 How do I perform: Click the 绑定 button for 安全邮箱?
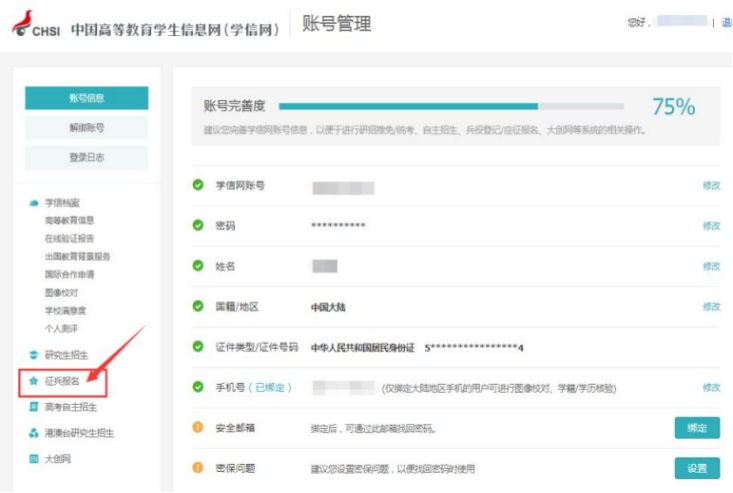tap(697, 428)
